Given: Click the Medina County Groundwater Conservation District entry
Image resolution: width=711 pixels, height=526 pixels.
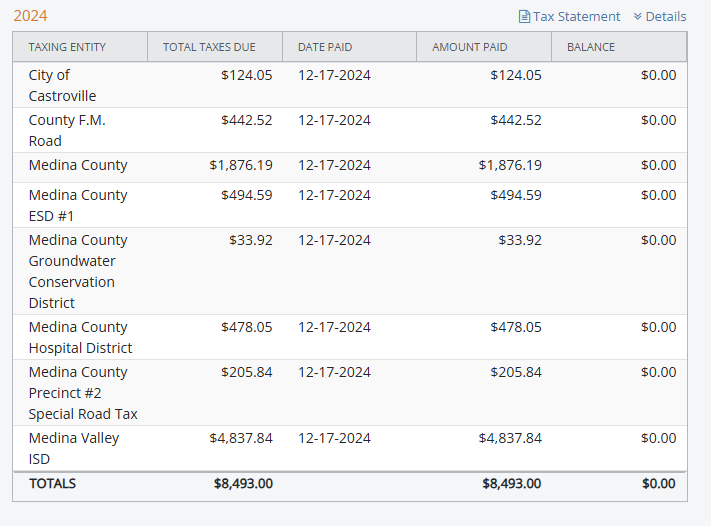Looking at the screenshot, I should click(x=77, y=271).
